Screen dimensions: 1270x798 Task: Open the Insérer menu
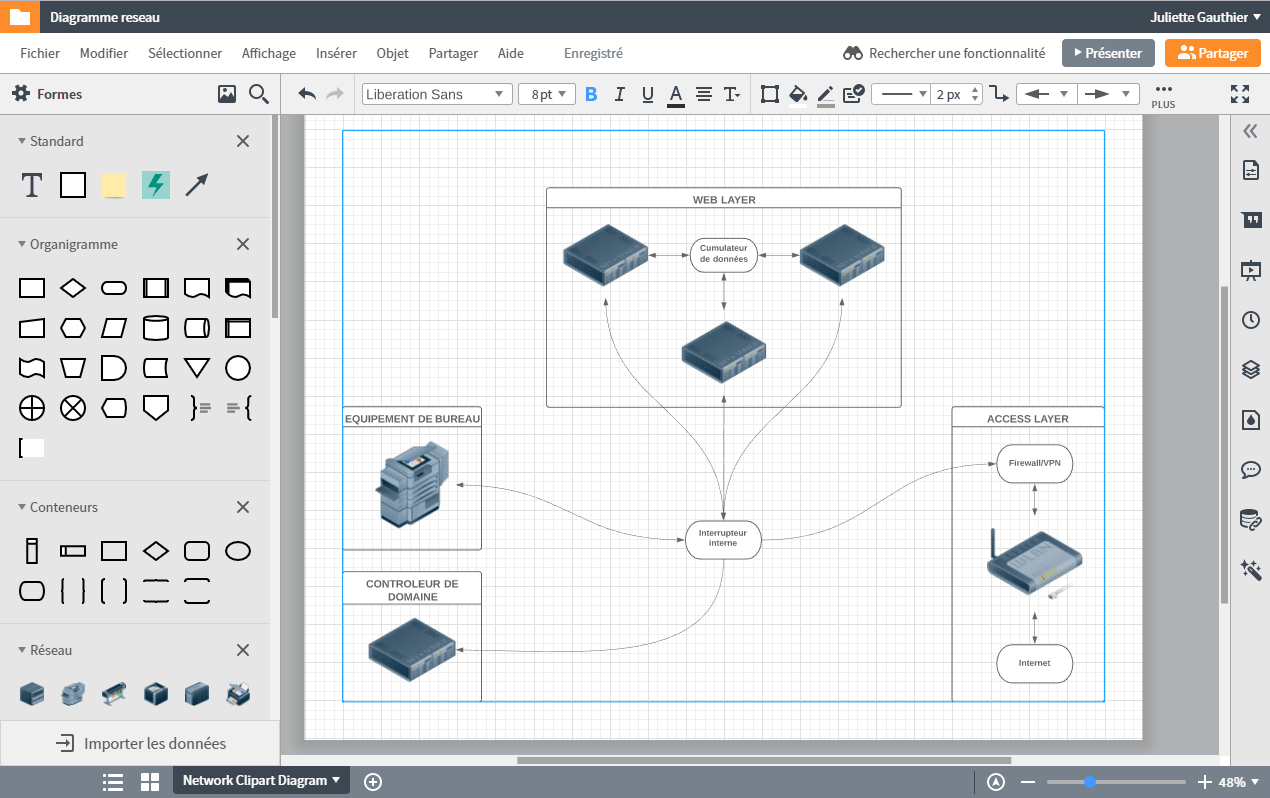click(x=336, y=53)
